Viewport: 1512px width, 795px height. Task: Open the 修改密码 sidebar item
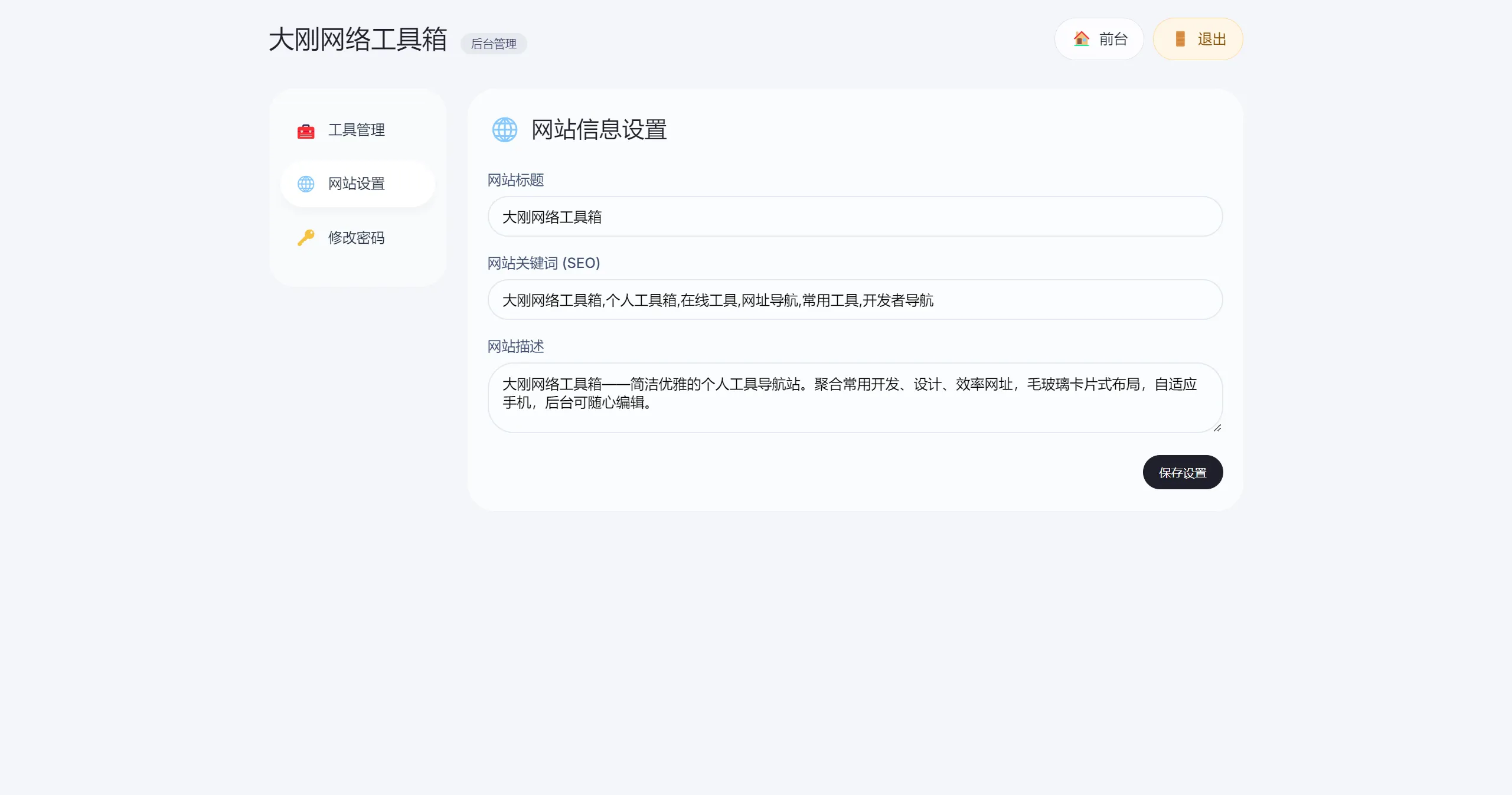(x=358, y=238)
